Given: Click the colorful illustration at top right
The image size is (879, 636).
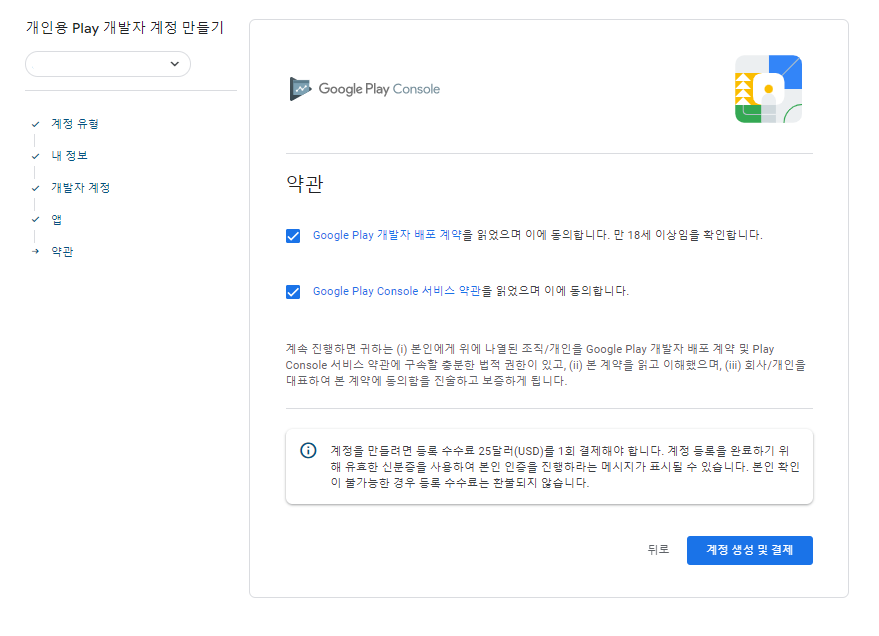Looking at the screenshot, I should pos(769,89).
